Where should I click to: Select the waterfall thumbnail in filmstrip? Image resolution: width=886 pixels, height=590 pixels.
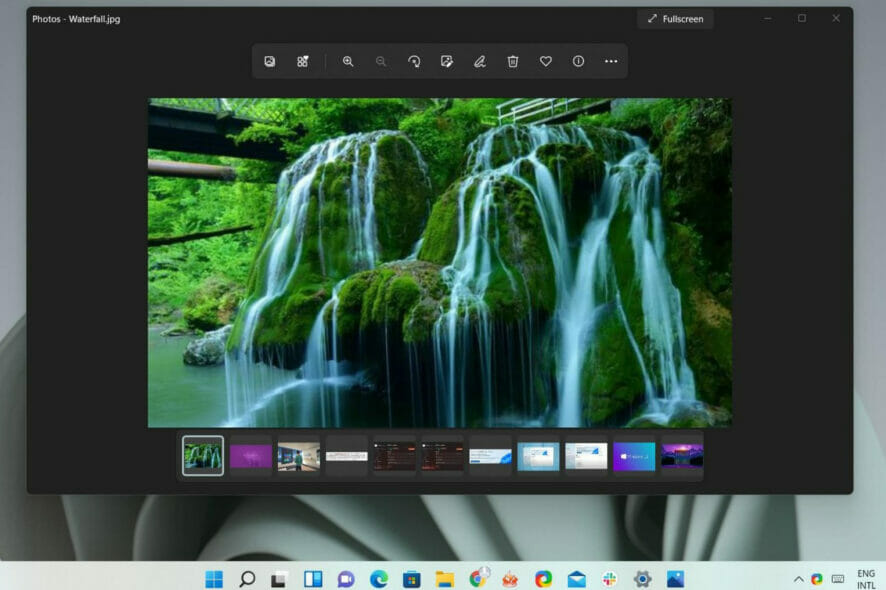pos(203,455)
